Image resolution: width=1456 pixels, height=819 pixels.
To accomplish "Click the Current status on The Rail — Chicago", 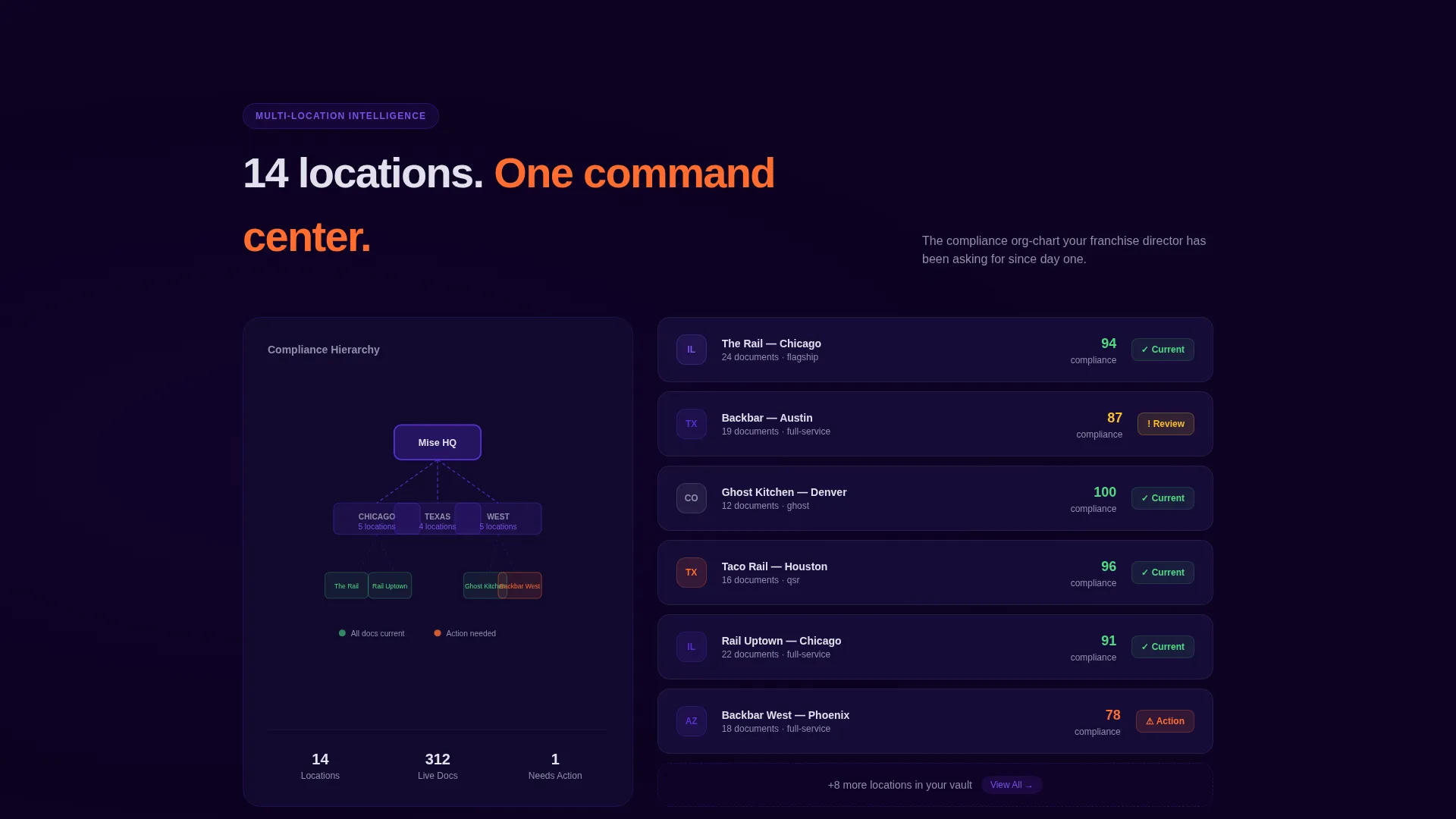I will pyautogui.click(x=1163, y=350).
